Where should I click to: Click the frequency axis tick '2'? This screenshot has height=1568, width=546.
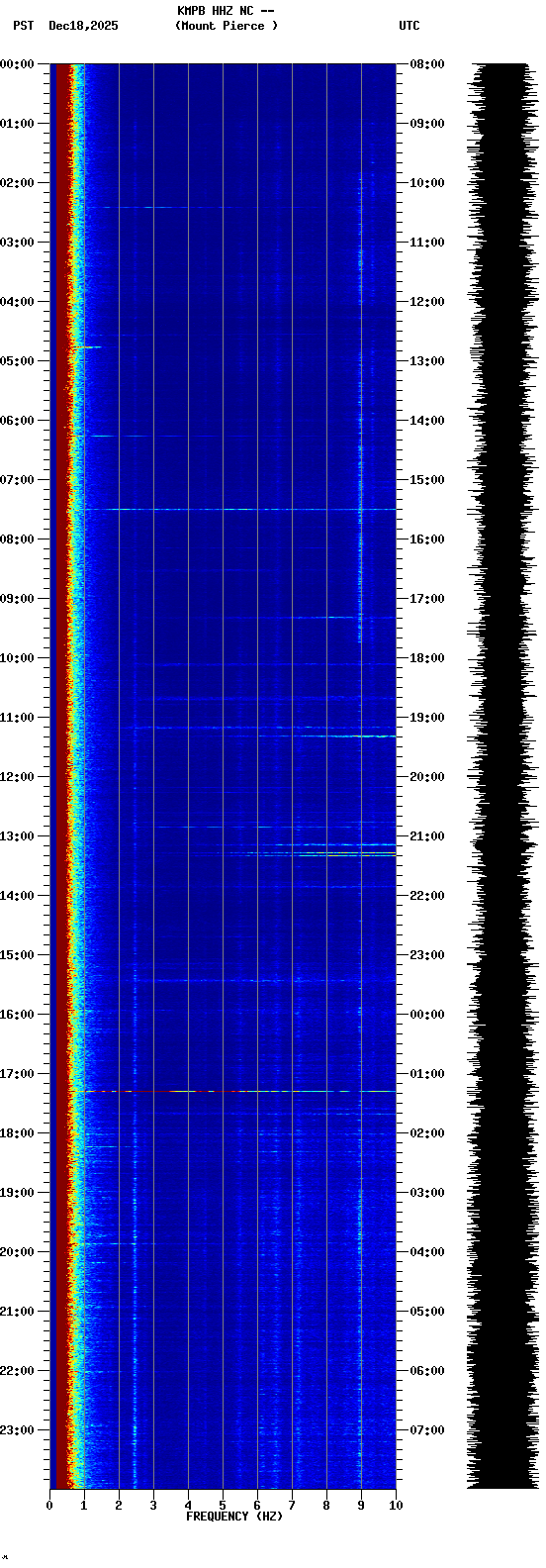(119, 1506)
